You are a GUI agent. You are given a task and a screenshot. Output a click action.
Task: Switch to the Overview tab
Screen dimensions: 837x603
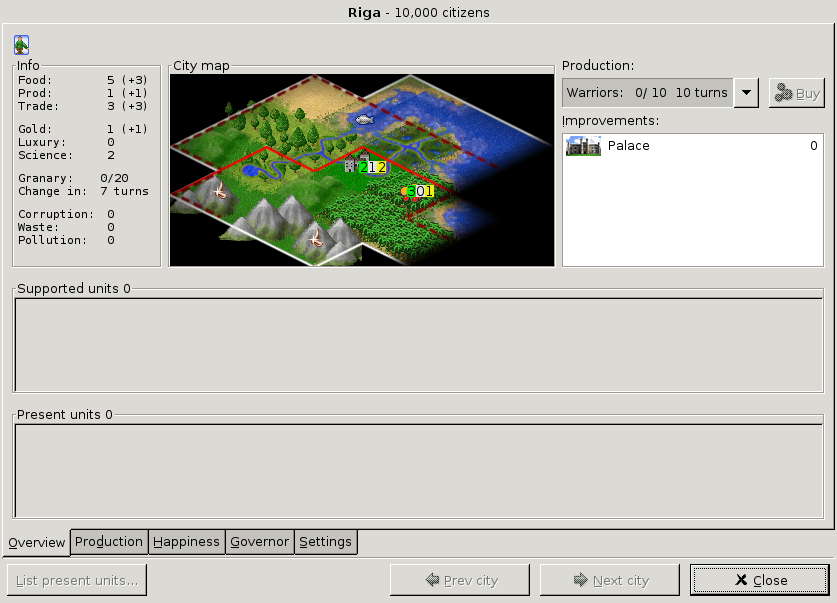pyautogui.click(x=36, y=543)
